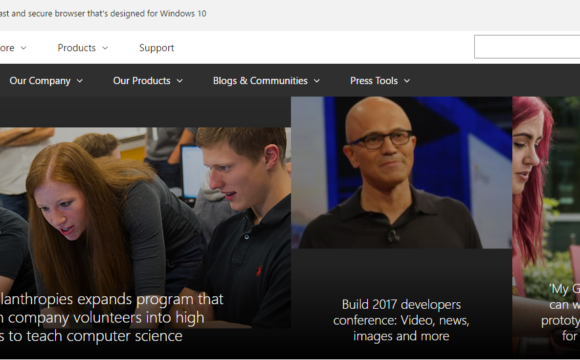Focus the search input box
This screenshot has width=580, height=360.
(x=527, y=47)
